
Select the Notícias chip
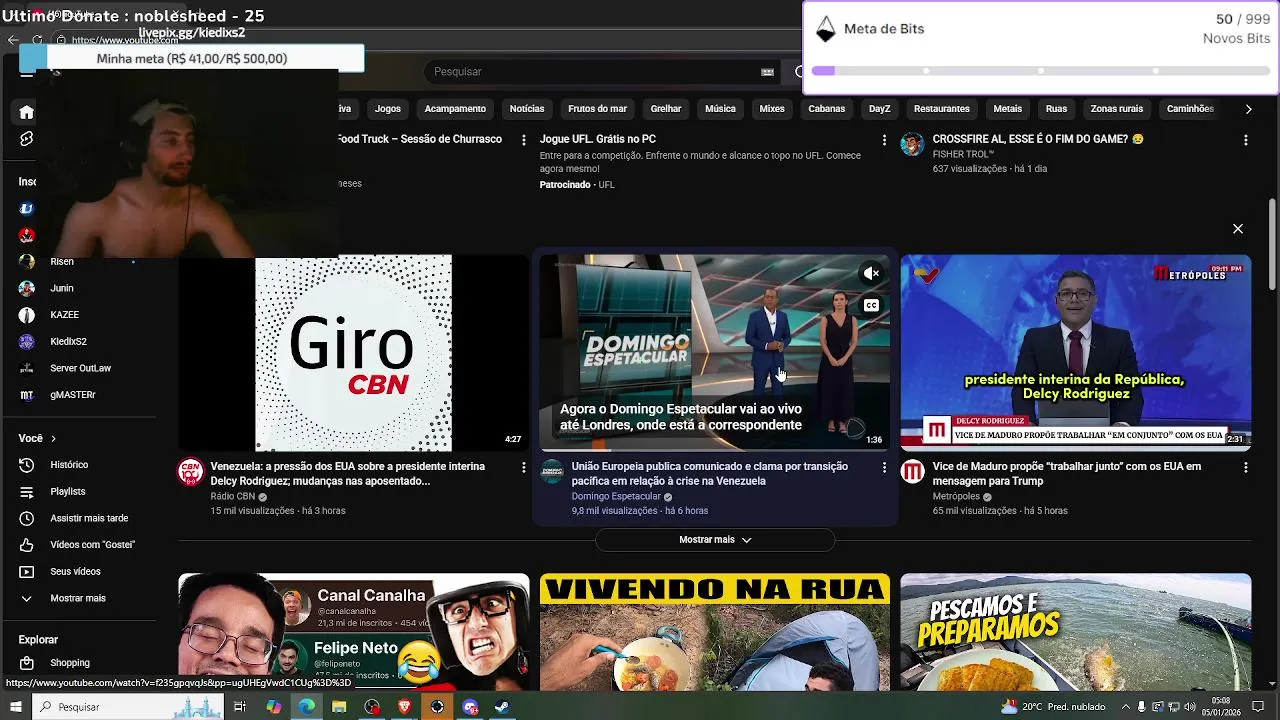(527, 109)
